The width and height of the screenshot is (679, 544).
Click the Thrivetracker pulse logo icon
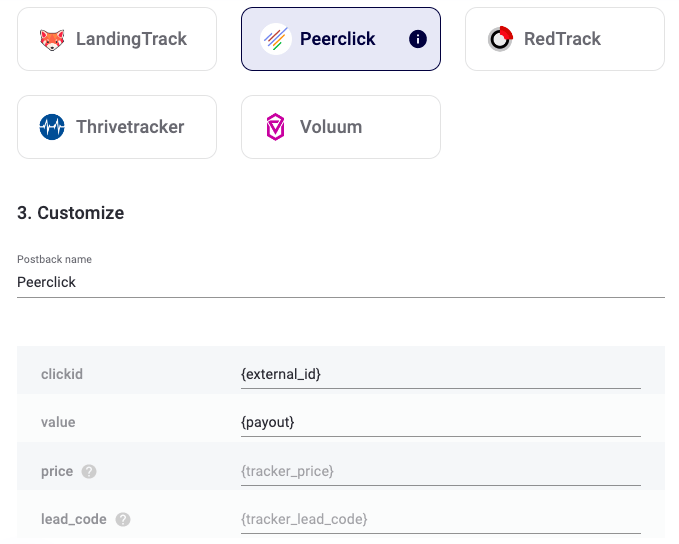52,127
